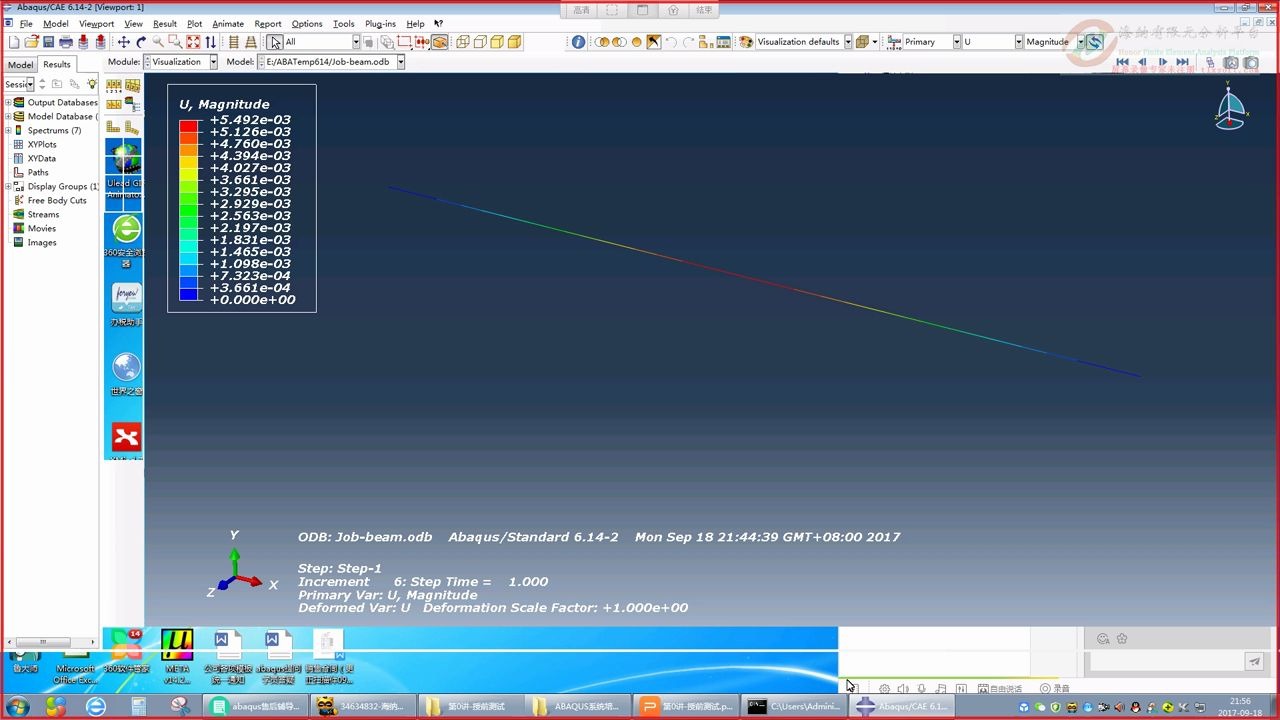Viewport: 1280px width, 720px height.
Task: Switch to the Model tab
Action: click(x=19, y=64)
